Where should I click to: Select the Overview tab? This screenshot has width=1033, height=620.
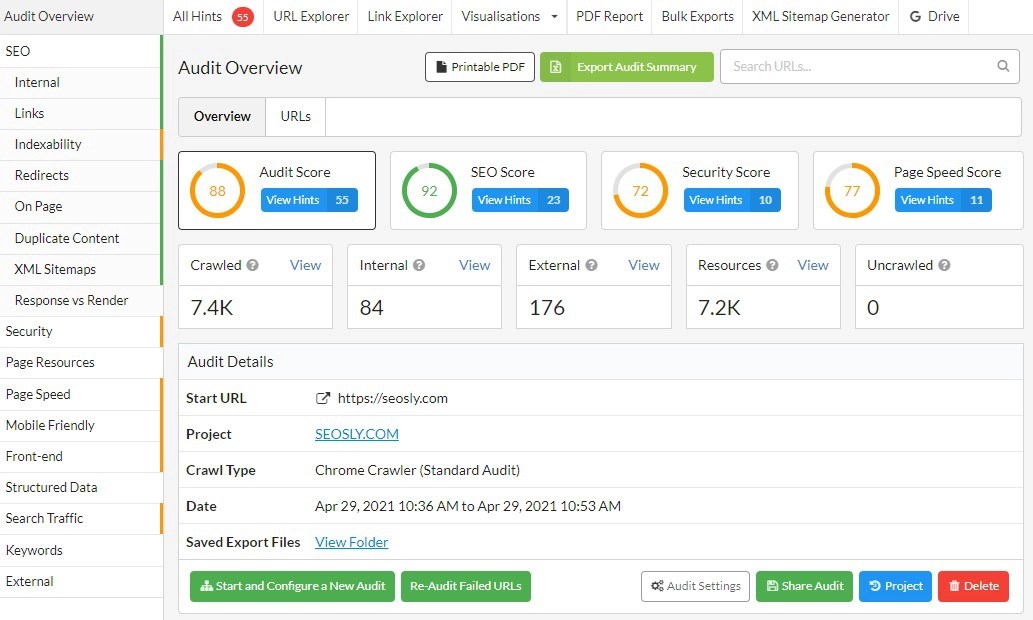click(x=222, y=117)
